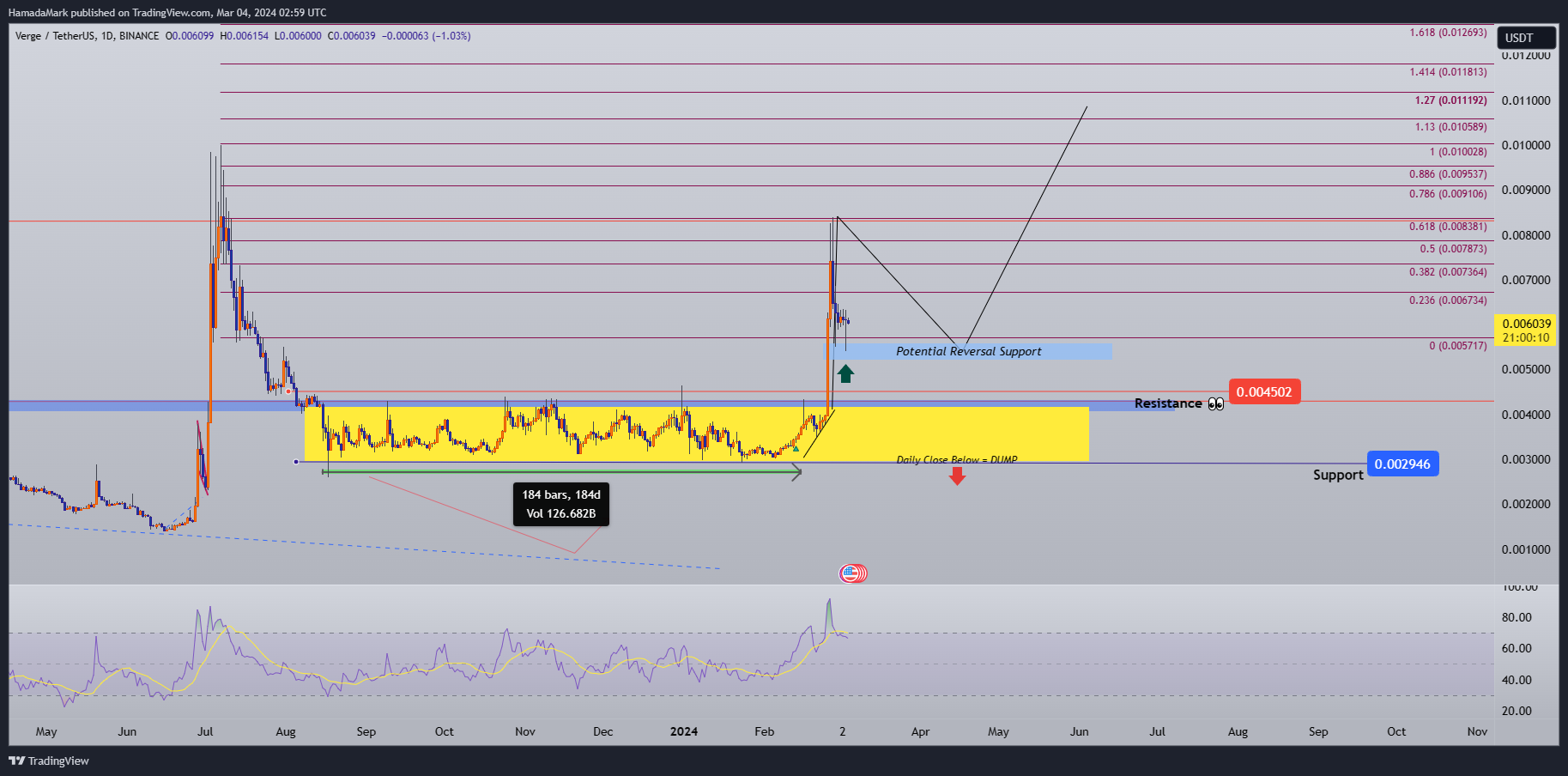Viewport: 1568px width, 776px height.
Task: Click the Fibonacci label 0.236 (0.006734)
Action: (1448, 300)
